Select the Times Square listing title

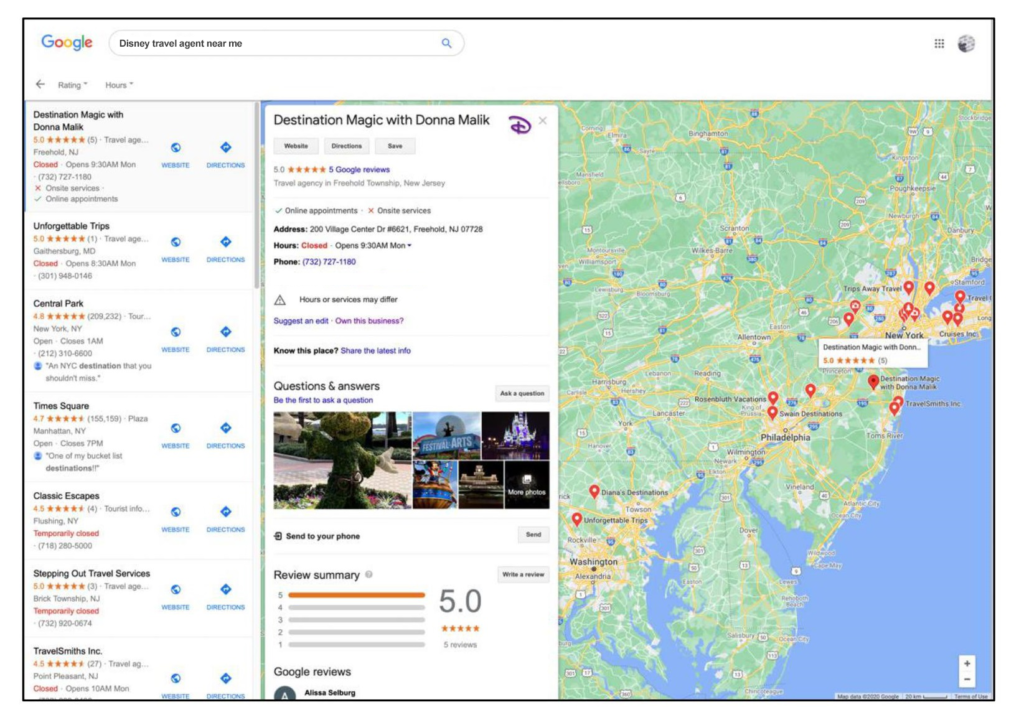pyautogui.click(x=61, y=406)
